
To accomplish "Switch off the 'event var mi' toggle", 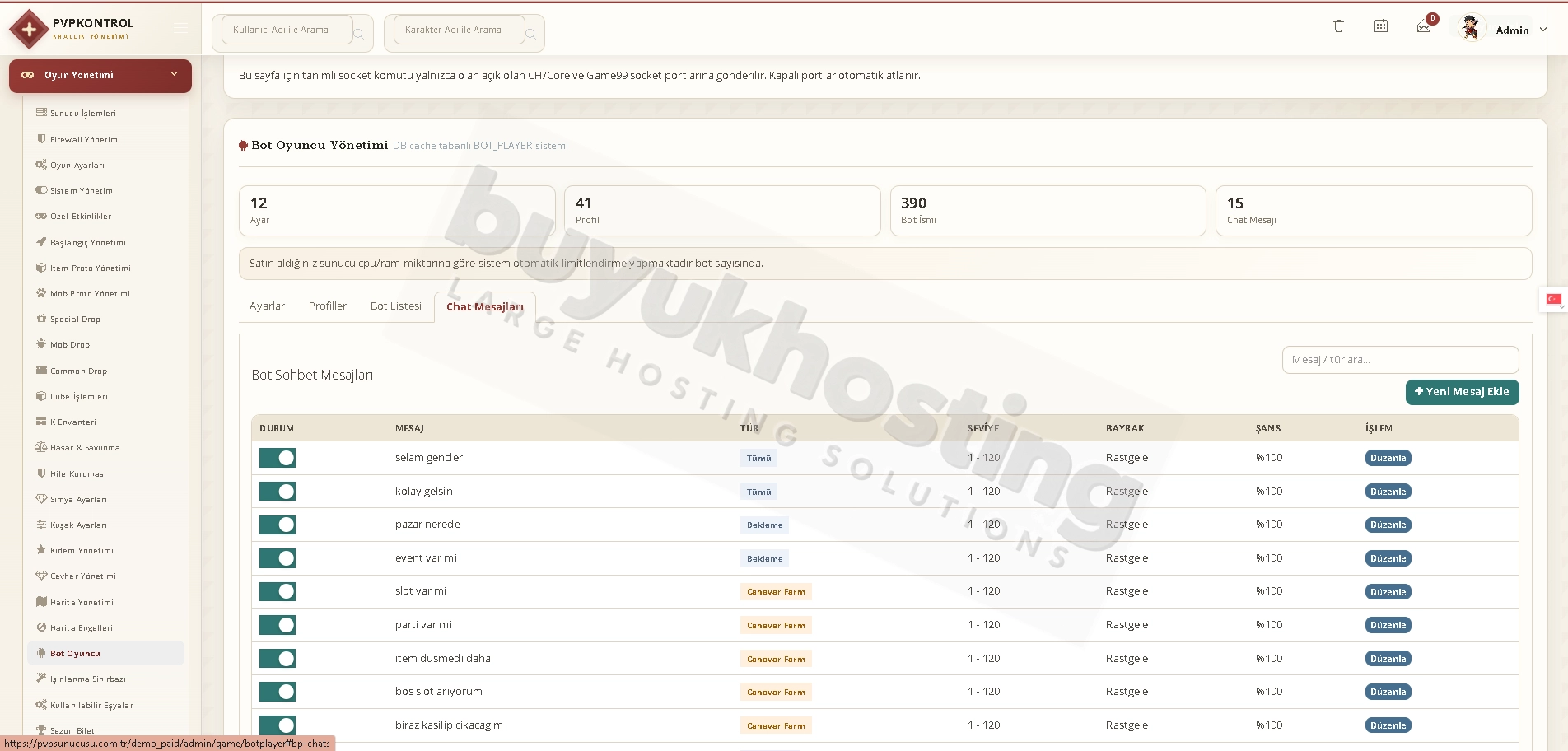I will coord(278,558).
